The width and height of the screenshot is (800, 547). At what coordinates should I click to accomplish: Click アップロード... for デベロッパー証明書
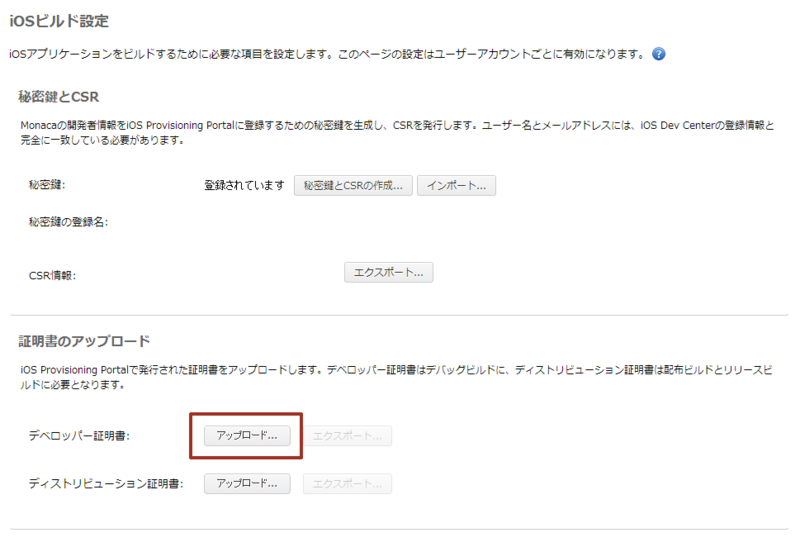click(x=247, y=436)
